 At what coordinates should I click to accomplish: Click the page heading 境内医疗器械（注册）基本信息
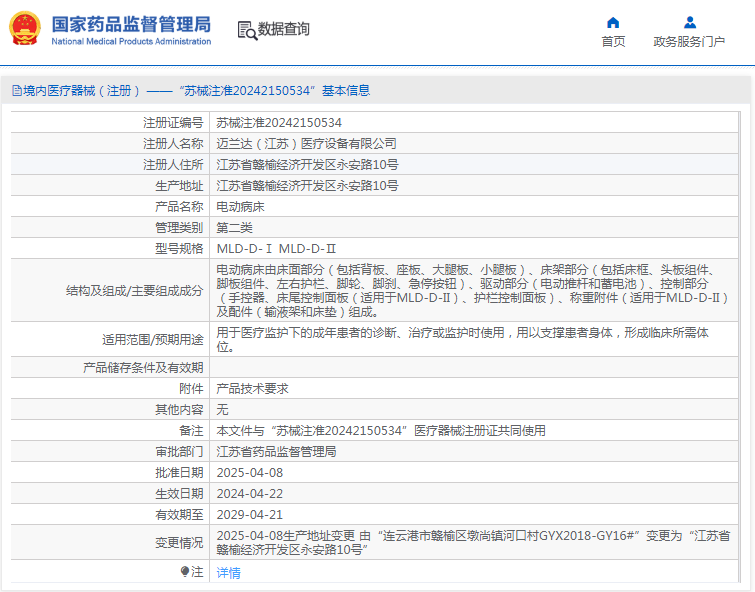[x=191, y=91]
